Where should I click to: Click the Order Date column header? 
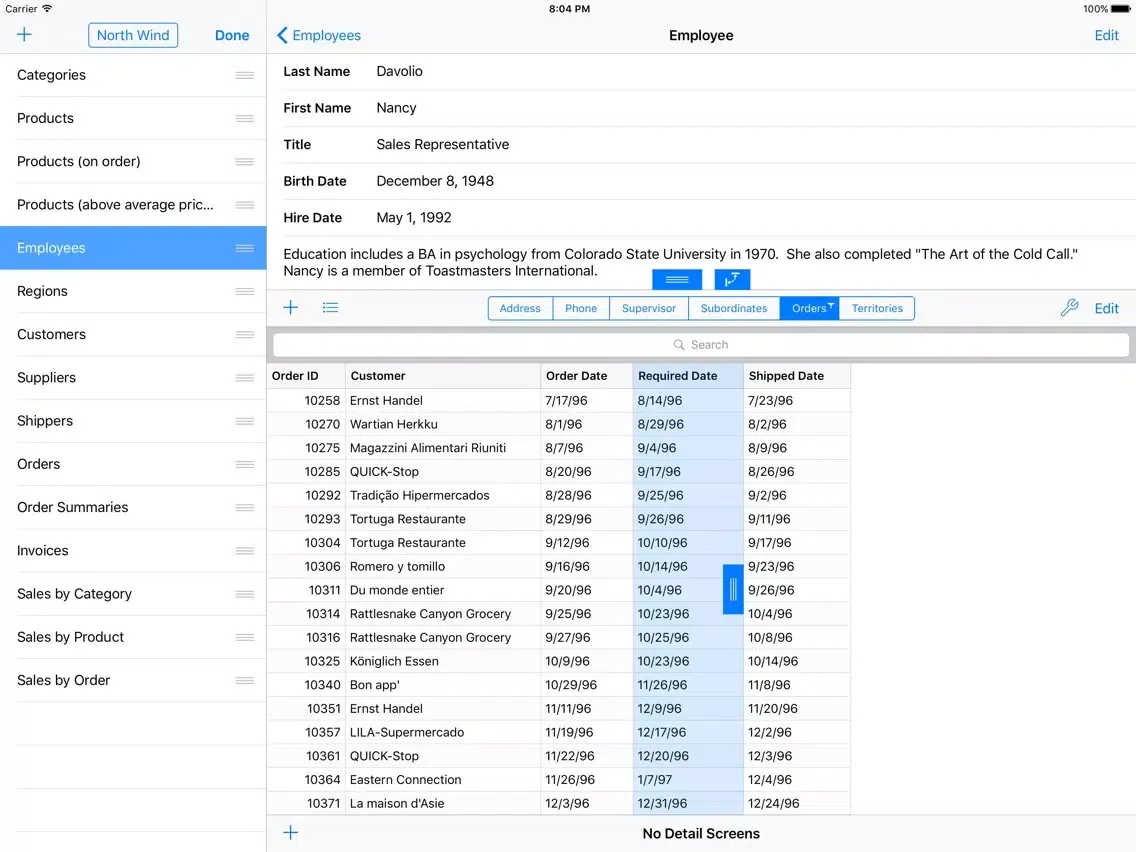(x=587, y=375)
